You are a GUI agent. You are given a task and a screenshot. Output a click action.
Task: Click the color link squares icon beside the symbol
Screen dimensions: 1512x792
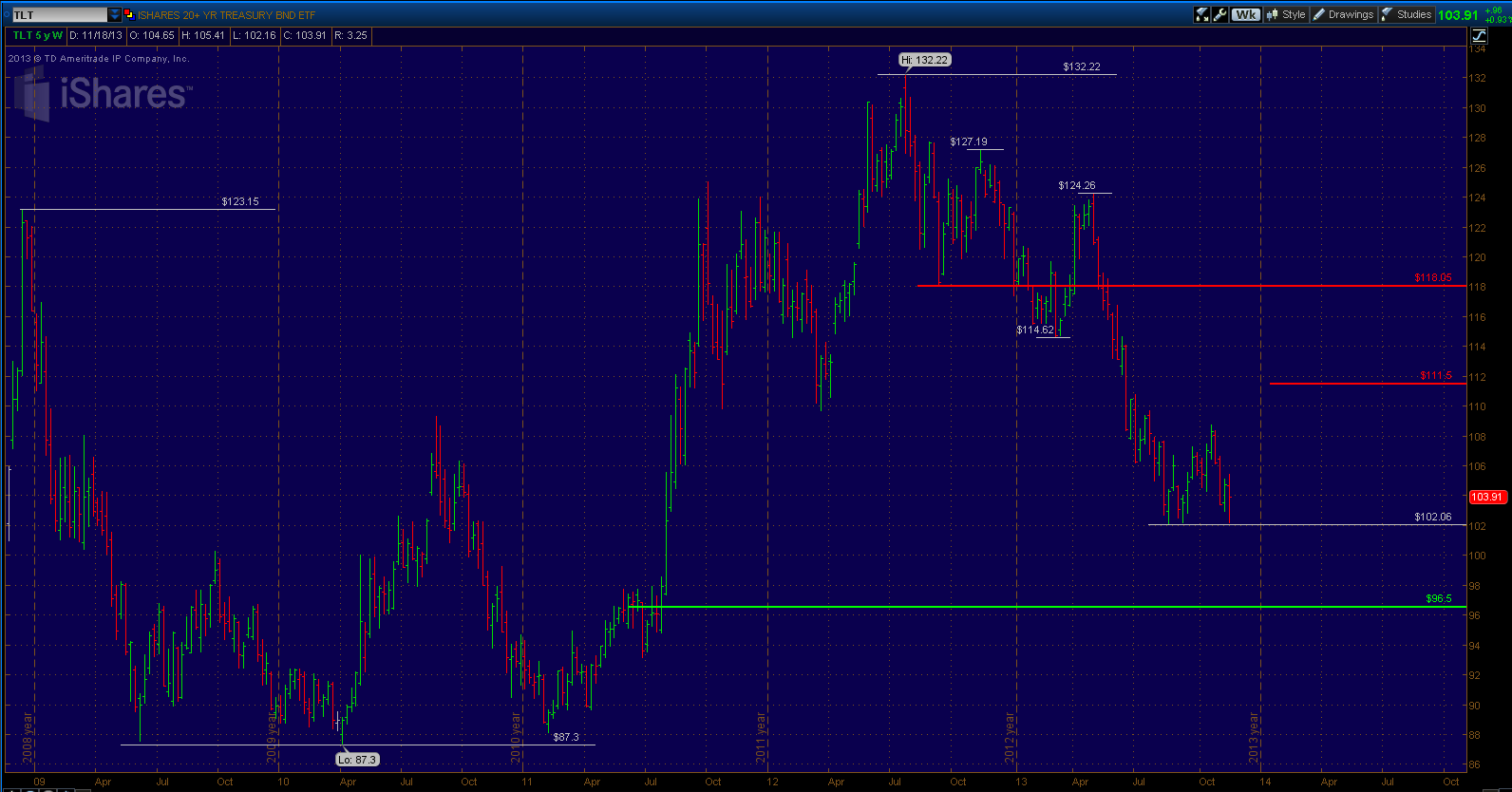tap(129, 14)
